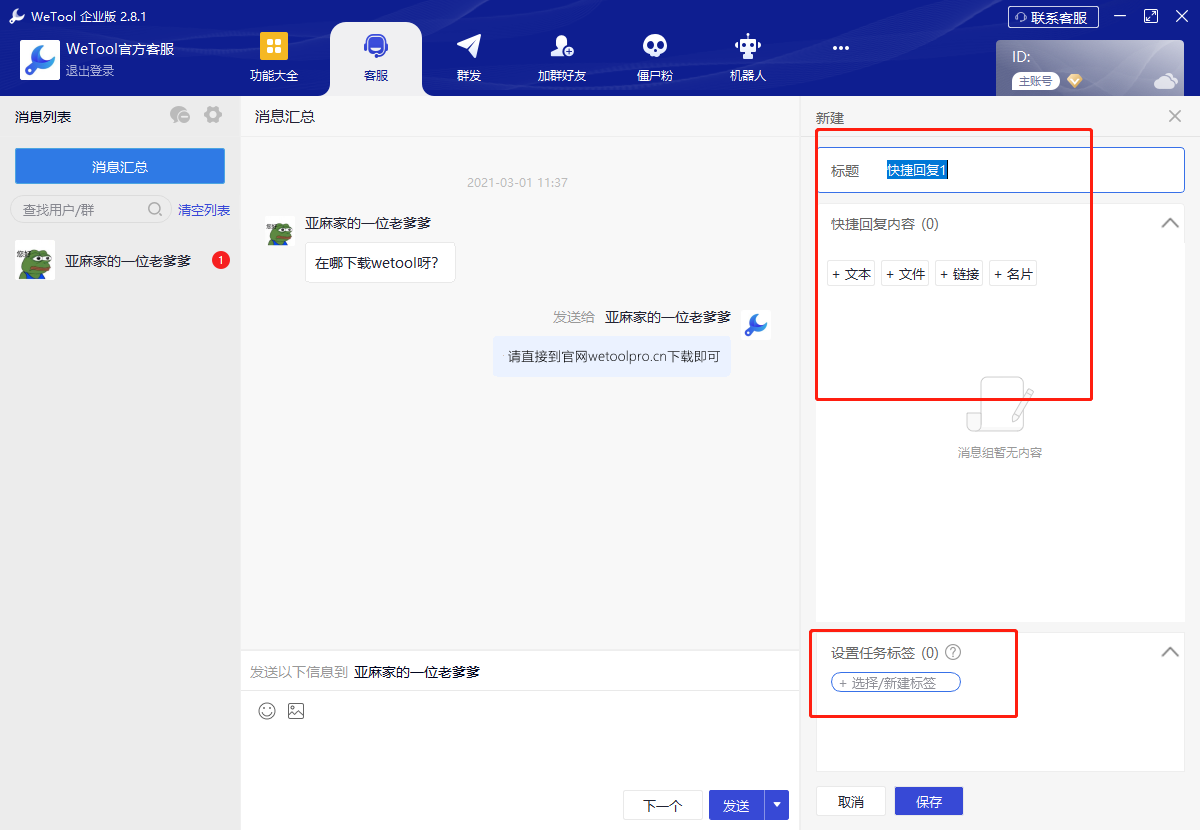Click the WeChat mute icon in 消息列表 header
The height and width of the screenshot is (830, 1200).
click(x=180, y=116)
